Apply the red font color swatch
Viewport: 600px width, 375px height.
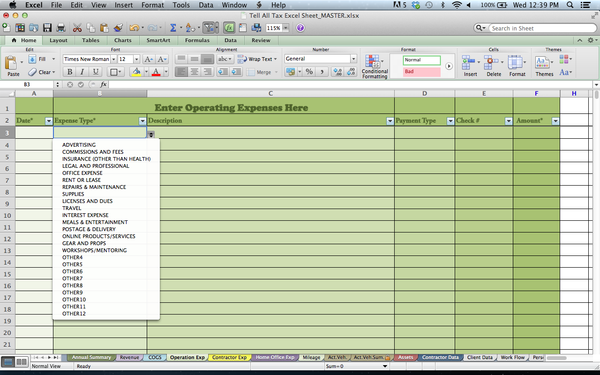coord(156,72)
